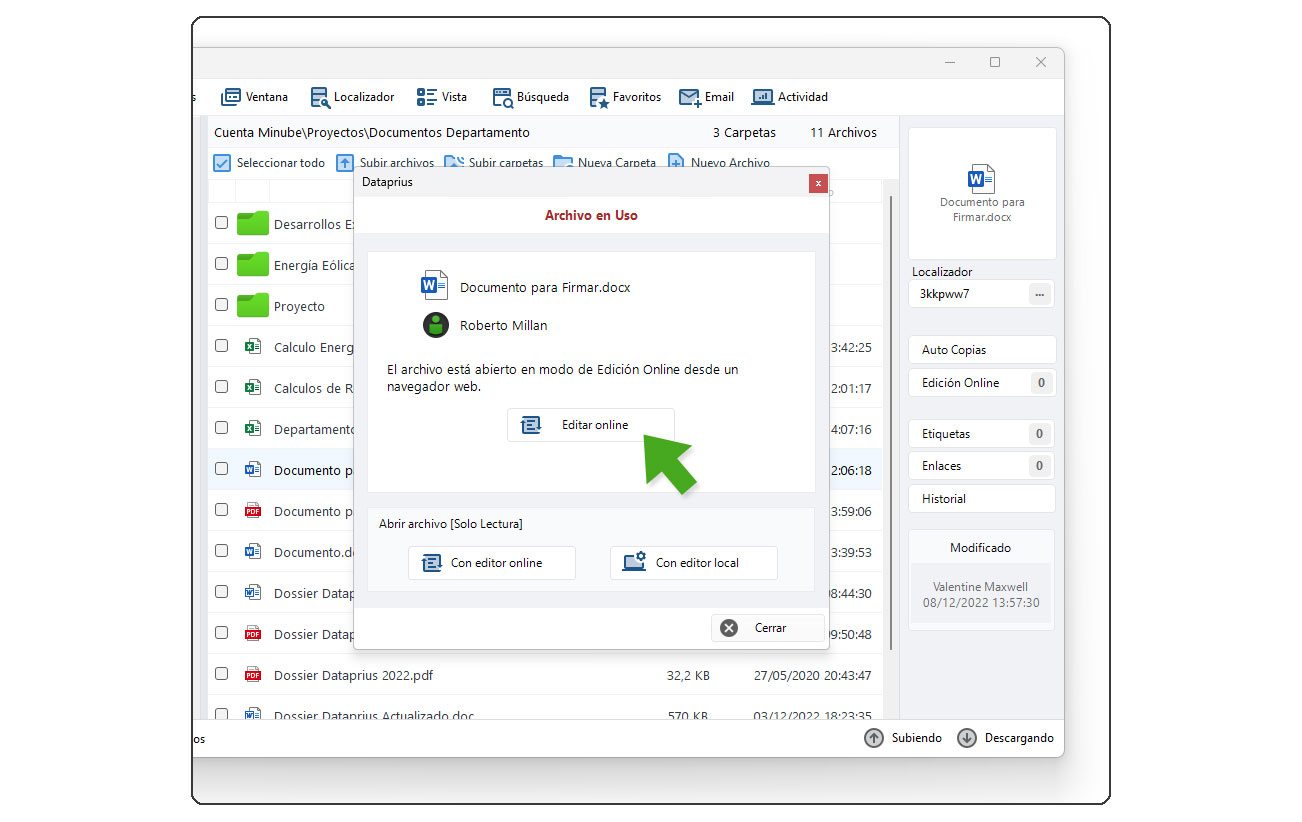Image resolution: width=1302 pixels, height=822 pixels.
Task: Check the Proyecto folder checkbox
Action: coord(222,305)
